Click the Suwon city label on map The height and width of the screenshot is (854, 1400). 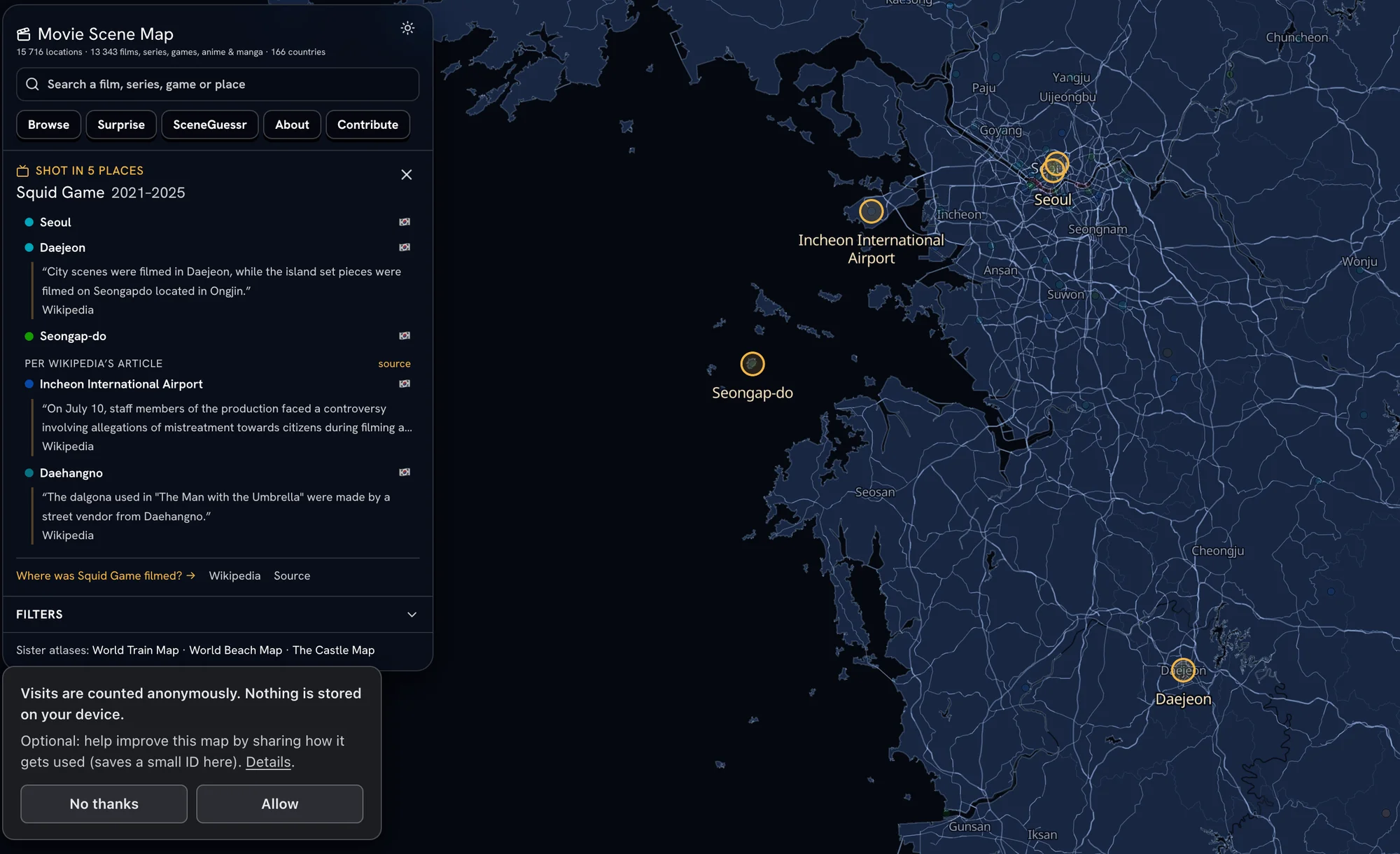tap(1065, 295)
